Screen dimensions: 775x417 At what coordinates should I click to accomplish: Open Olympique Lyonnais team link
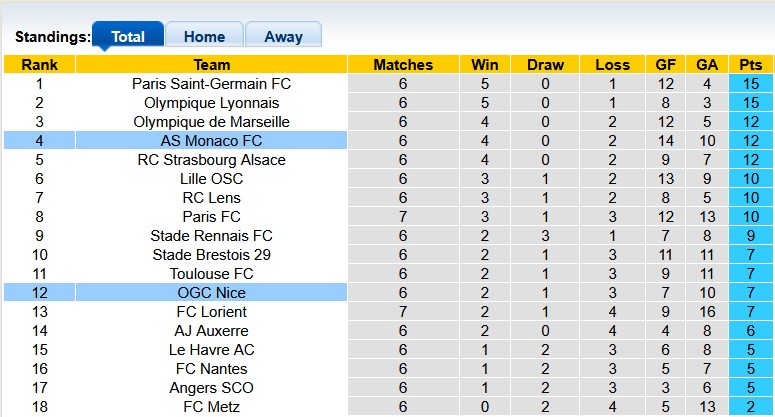point(211,103)
